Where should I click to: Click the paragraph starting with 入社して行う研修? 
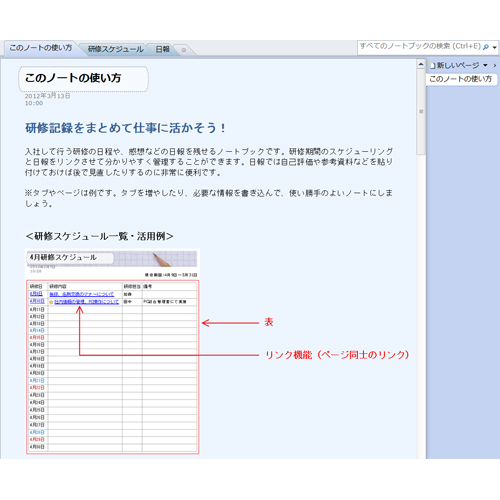coord(209,162)
